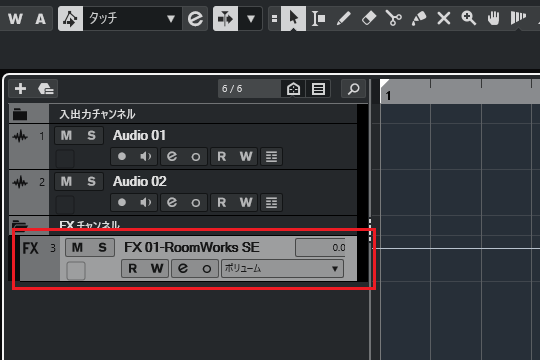540x360 pixels.
Task: Click the automation mode arrow icon
Action: click(x=71, y=18)
